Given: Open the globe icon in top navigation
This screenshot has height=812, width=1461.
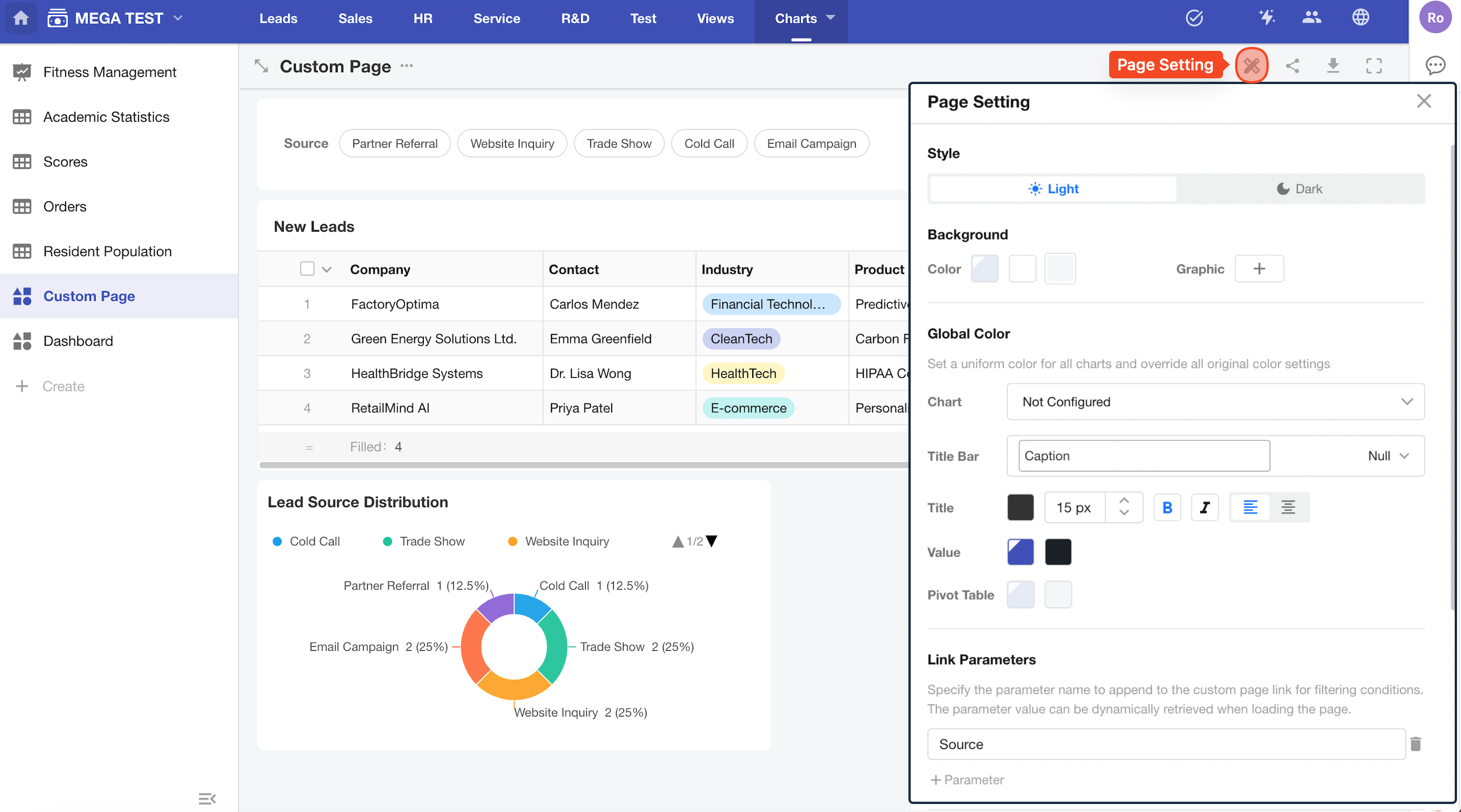Looking at the screenshot, I should (x=1360, y=18).
